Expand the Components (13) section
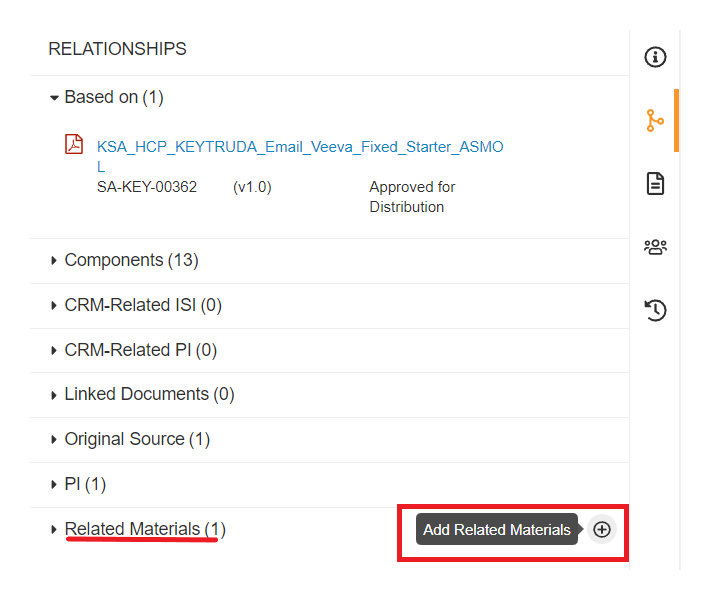 tap(54, 260)
